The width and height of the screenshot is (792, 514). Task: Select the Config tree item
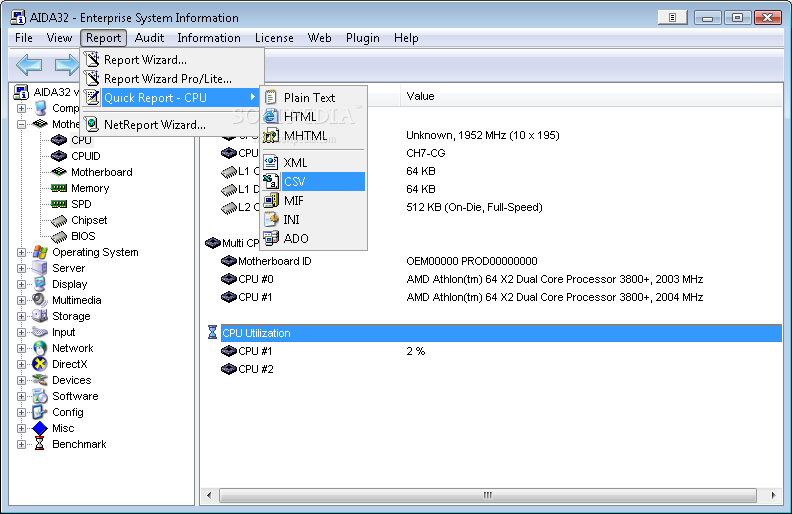(68, 412)
